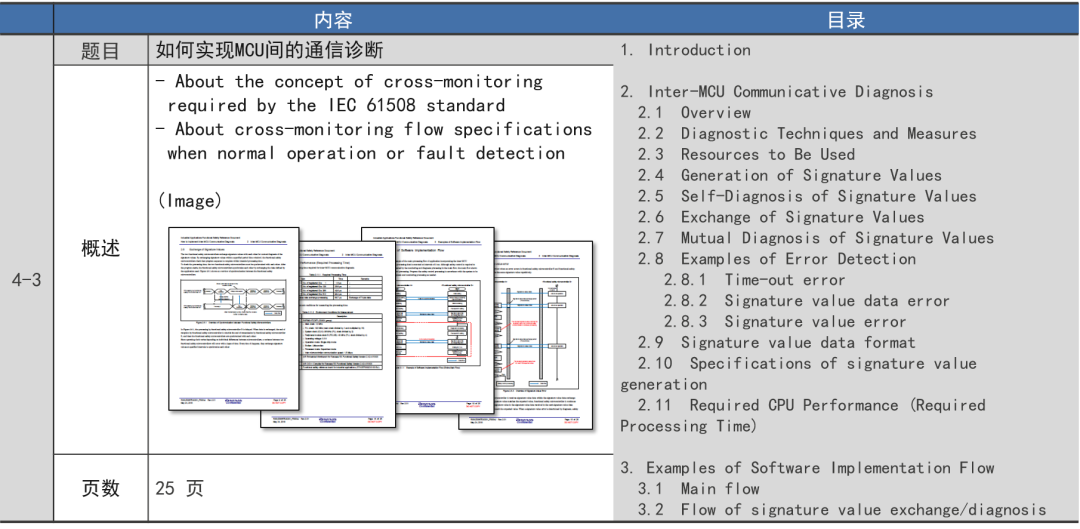Select the 4-3 row number cell

27,280
